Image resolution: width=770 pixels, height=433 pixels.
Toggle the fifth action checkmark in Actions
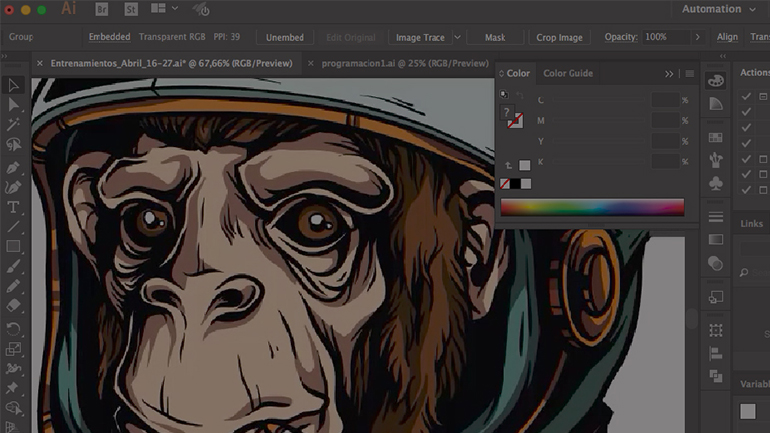pyautogui.click(x=746, y=159)
